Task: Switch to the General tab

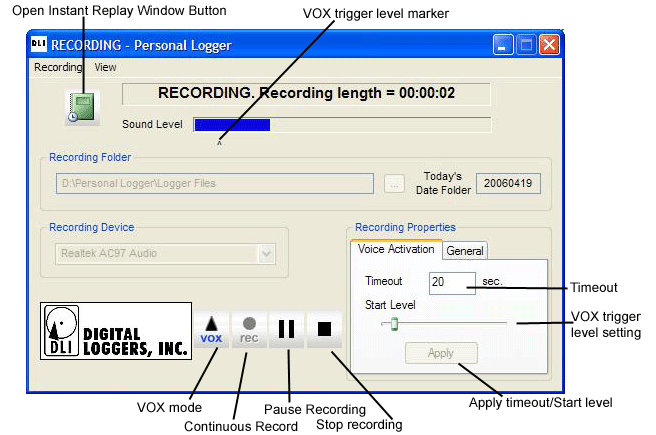Action: tap(465, 251)
